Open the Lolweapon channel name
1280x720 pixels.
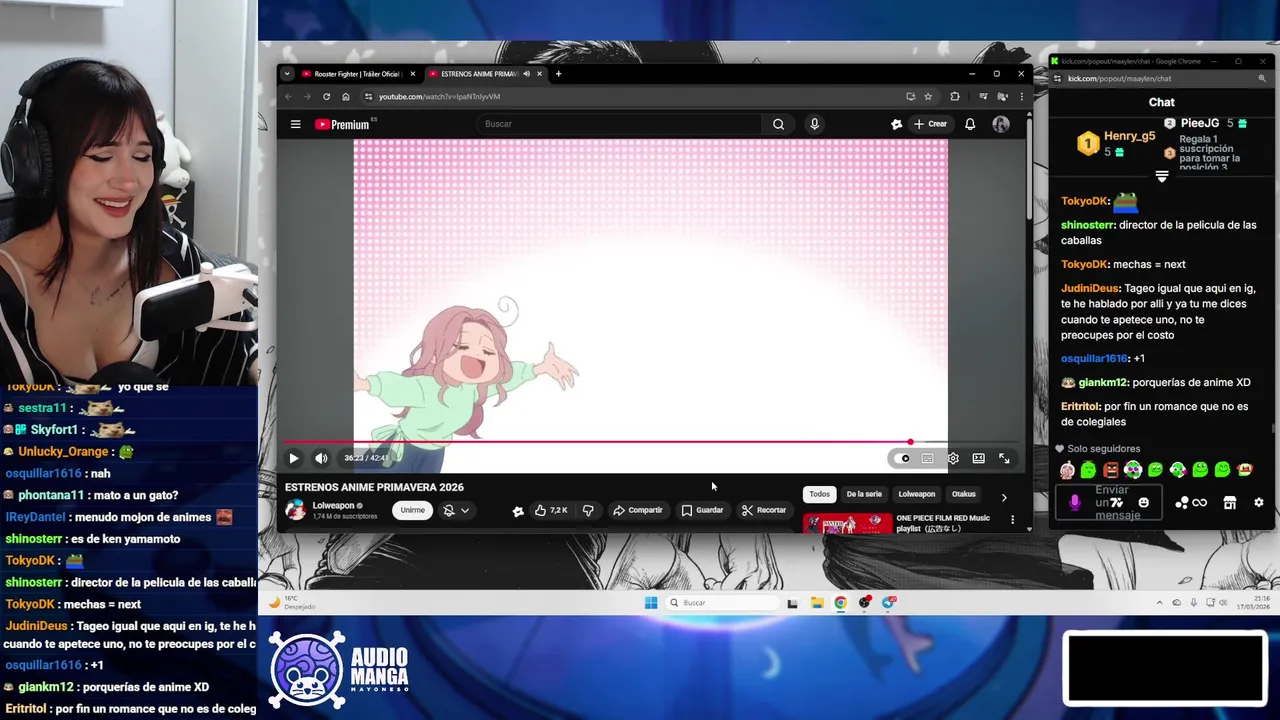tap(333, 506)
